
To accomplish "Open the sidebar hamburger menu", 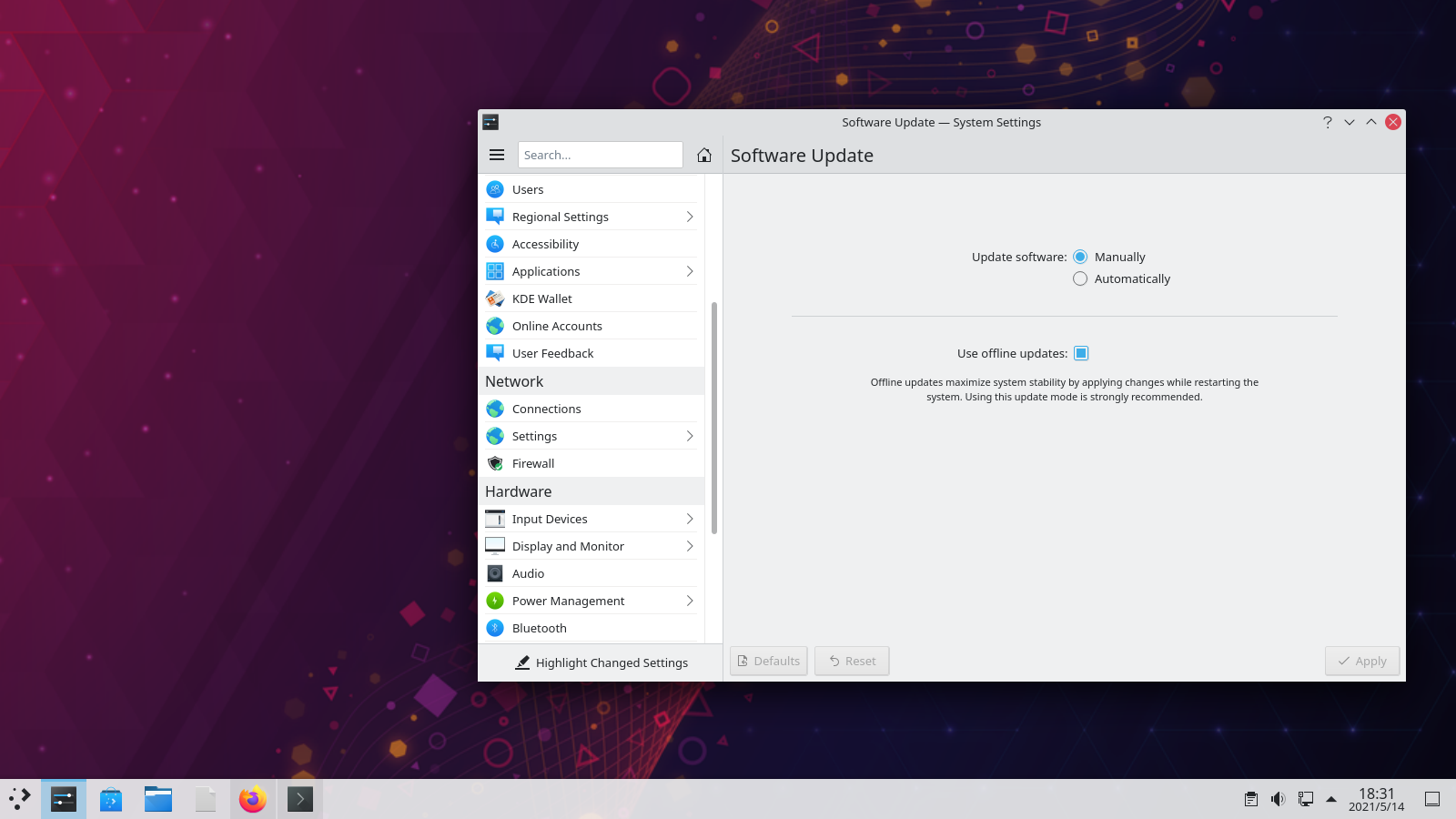I will pyautogui.click(x=497, y=155).
